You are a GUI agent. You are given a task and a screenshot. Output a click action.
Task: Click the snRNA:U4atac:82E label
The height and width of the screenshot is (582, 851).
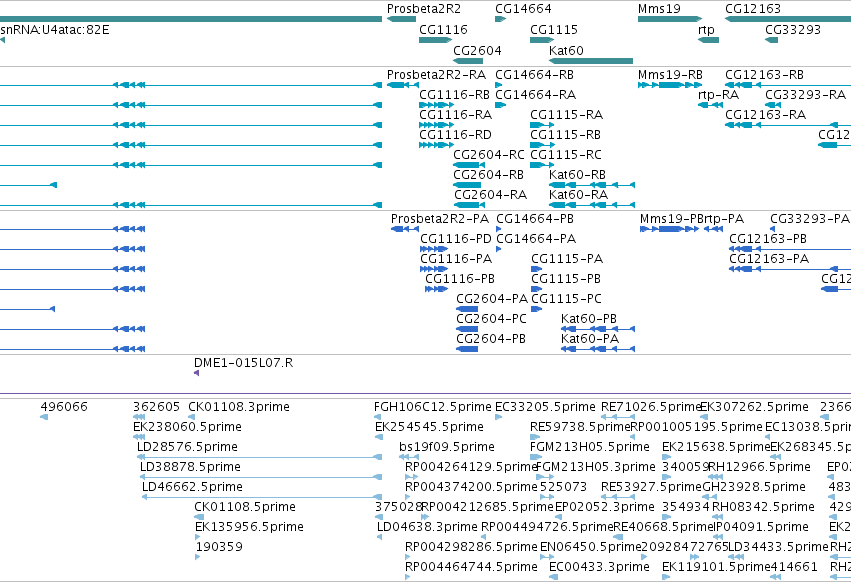(x=54, y=29)
